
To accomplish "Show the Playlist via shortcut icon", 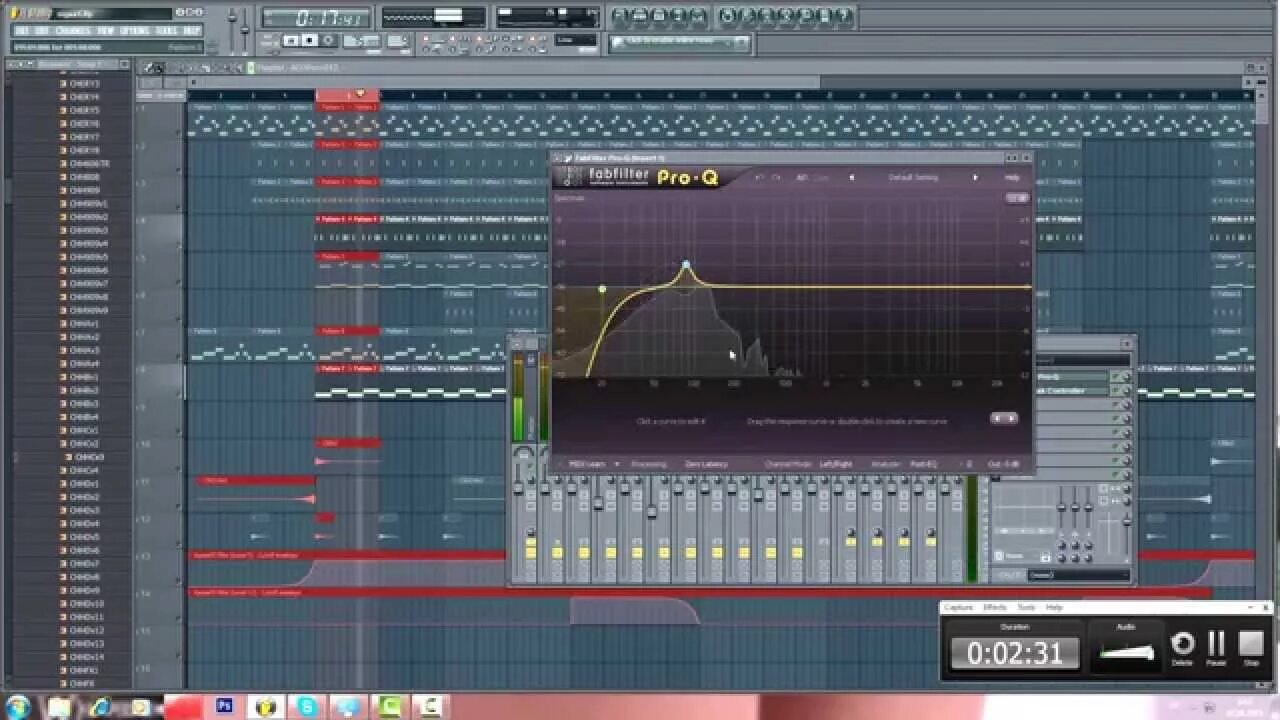I will pyautogui.click(x=621, y=16).
